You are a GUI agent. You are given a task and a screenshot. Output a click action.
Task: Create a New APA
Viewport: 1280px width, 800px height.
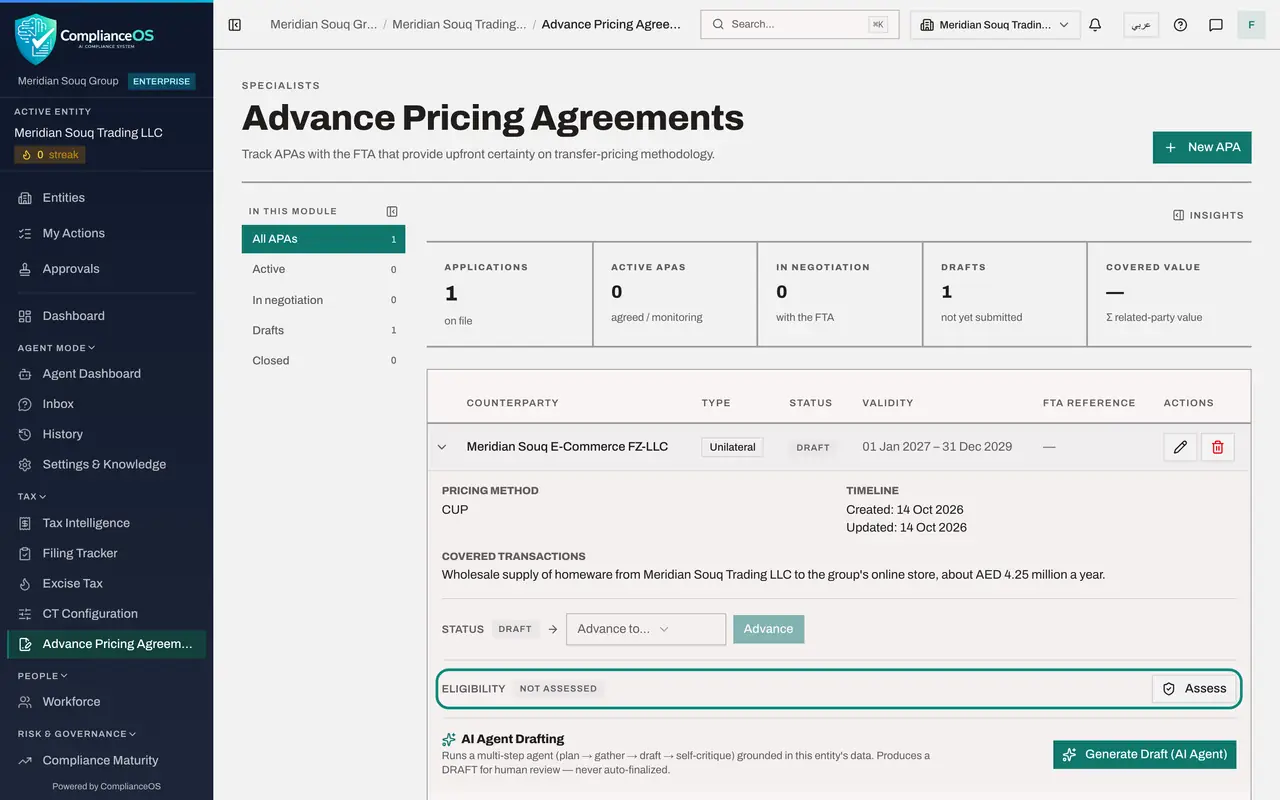(1202, 147)
